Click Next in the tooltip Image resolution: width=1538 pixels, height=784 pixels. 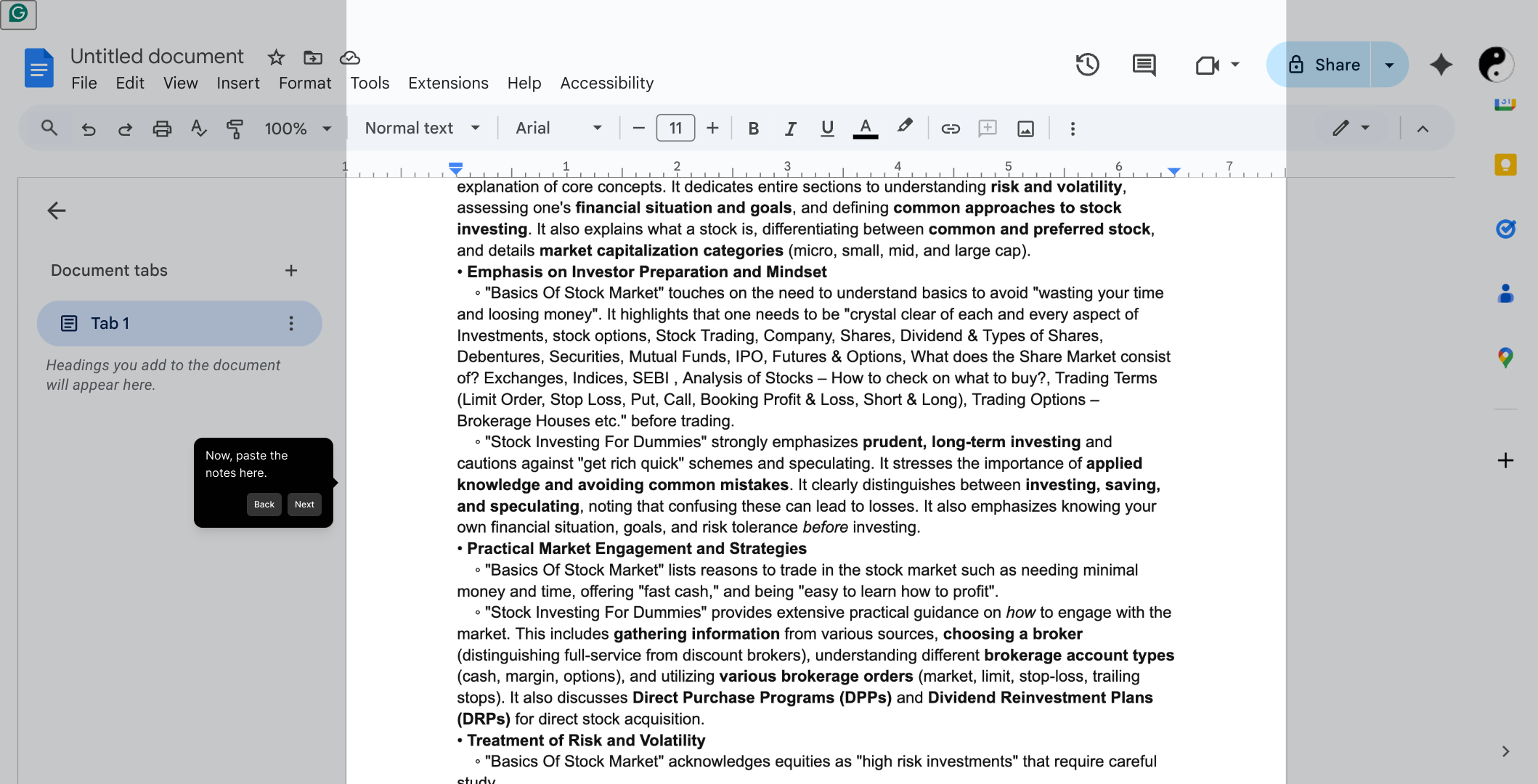pos(304,505)
